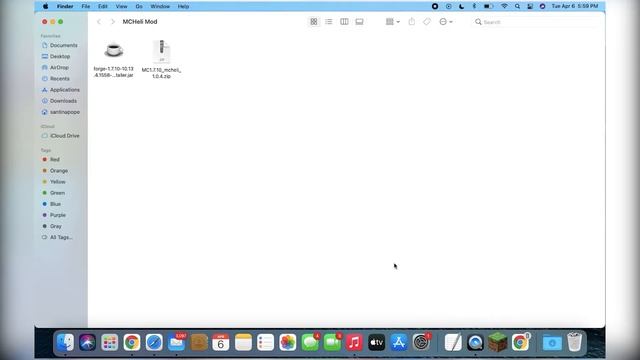Viewport: 640px width, 360px height.
Task: Select the Yellow tag in sidebar
Action: pos(54,182)
